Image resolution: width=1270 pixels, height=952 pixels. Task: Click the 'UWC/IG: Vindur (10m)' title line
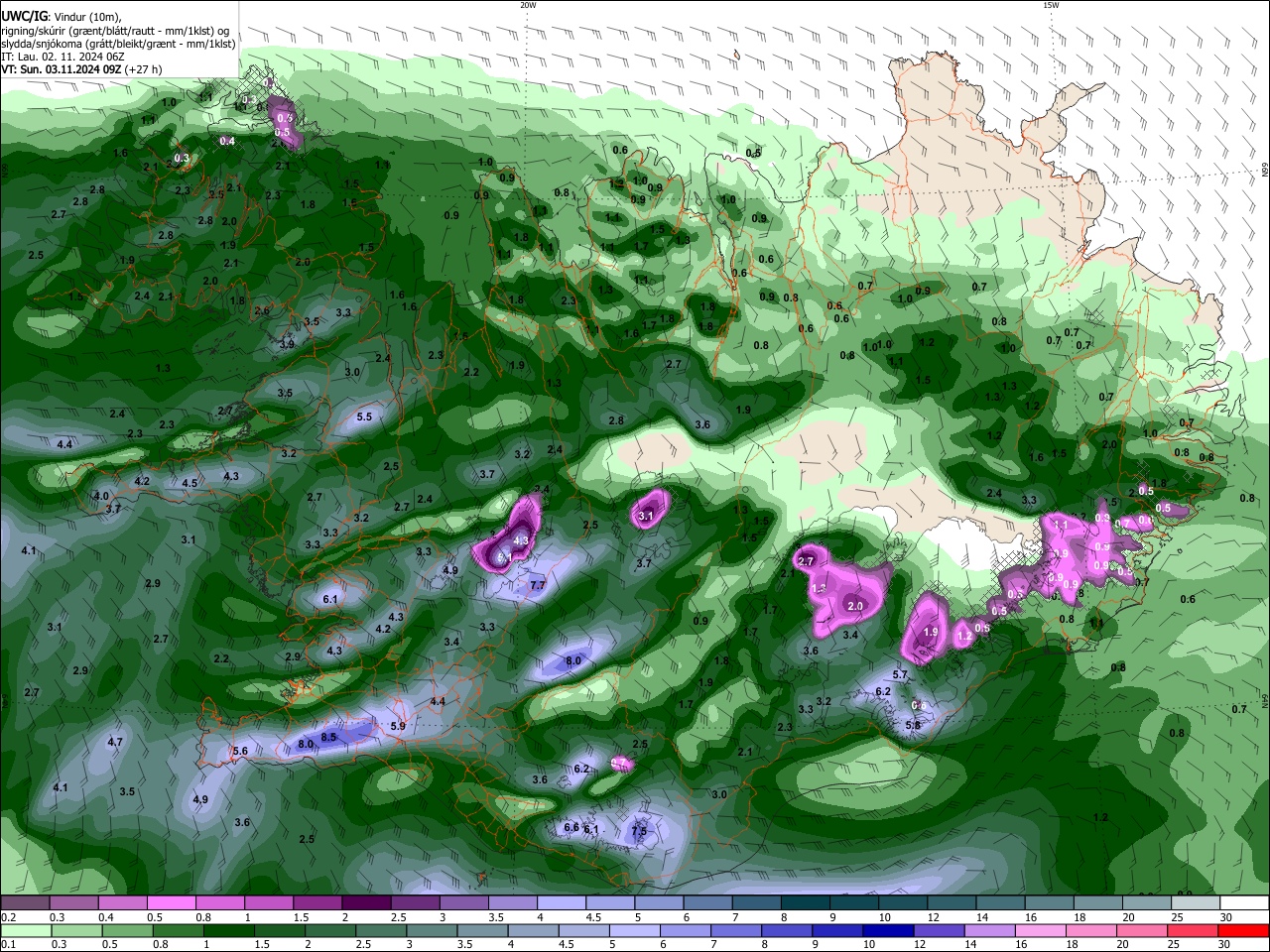[61, 16]
